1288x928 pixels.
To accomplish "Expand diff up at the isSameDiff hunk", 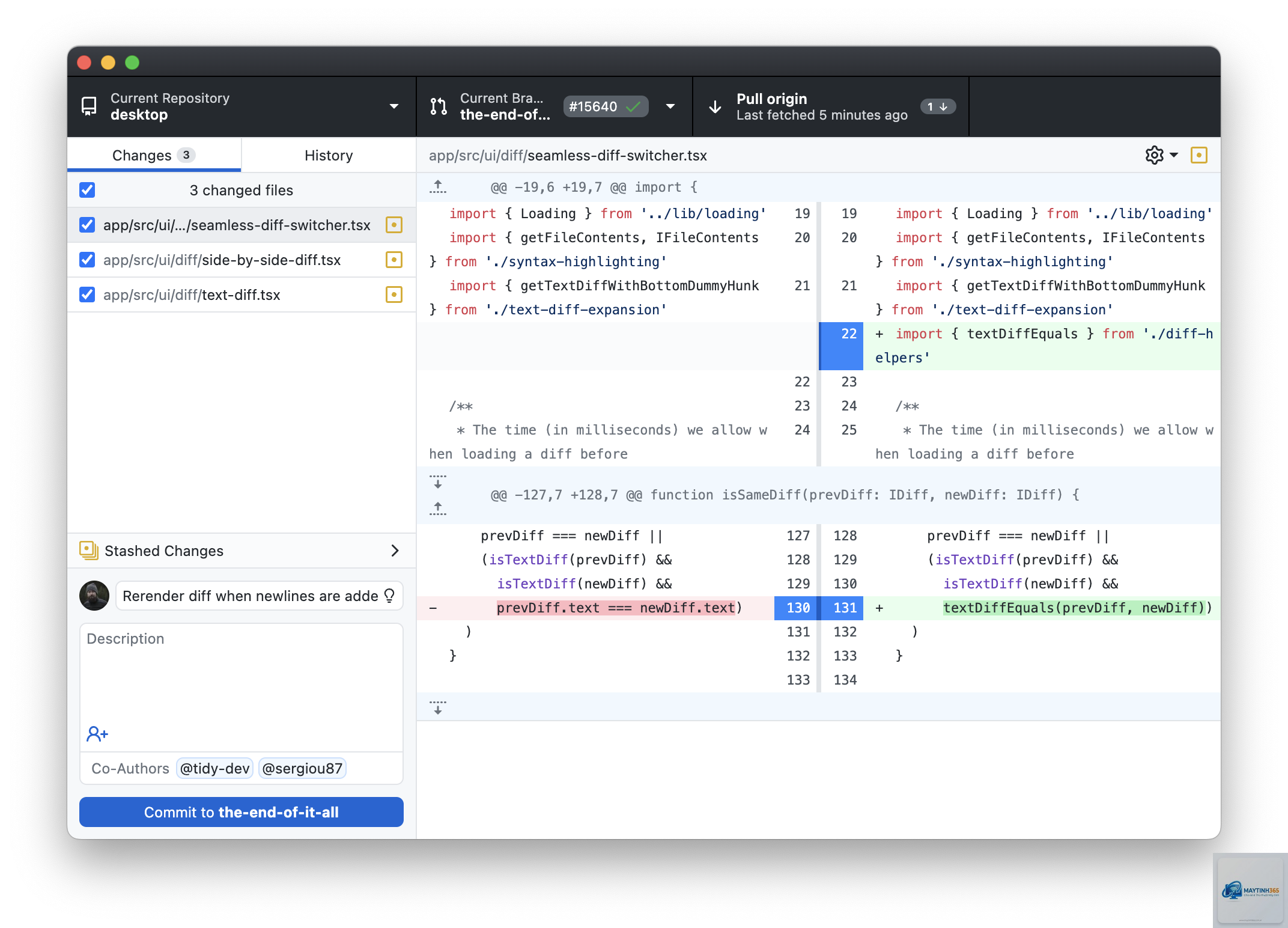I will [x=438, y=508].
